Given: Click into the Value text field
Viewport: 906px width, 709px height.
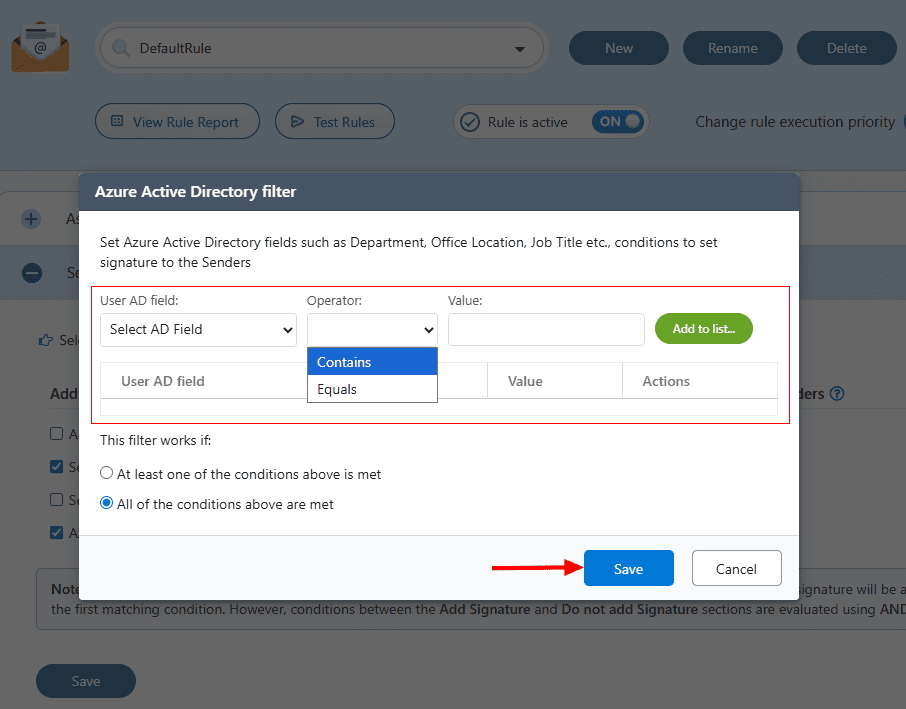Looking at the screenshot, I should 546,329.
